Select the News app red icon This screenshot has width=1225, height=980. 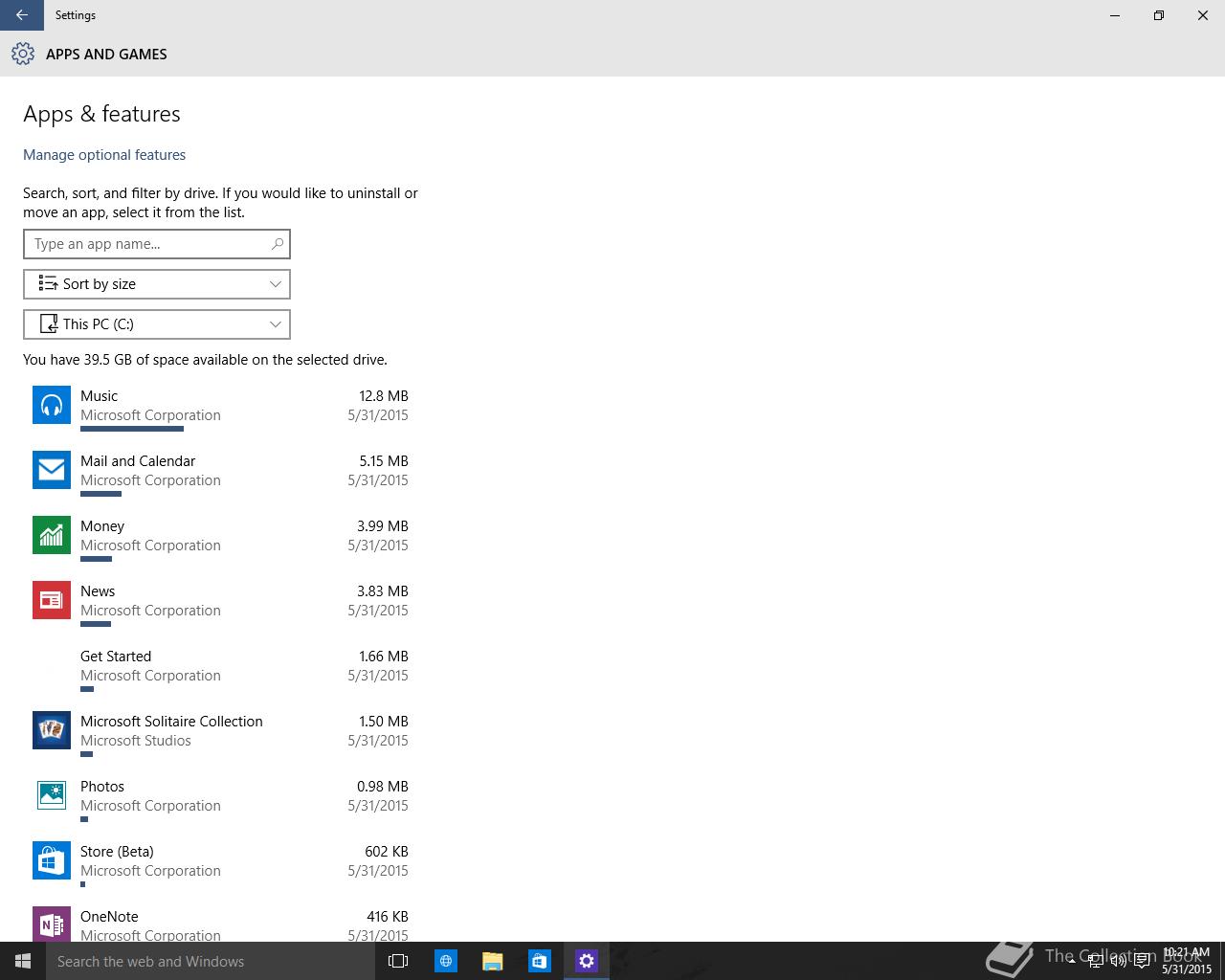pyautogui.click(x=52, y=600)
